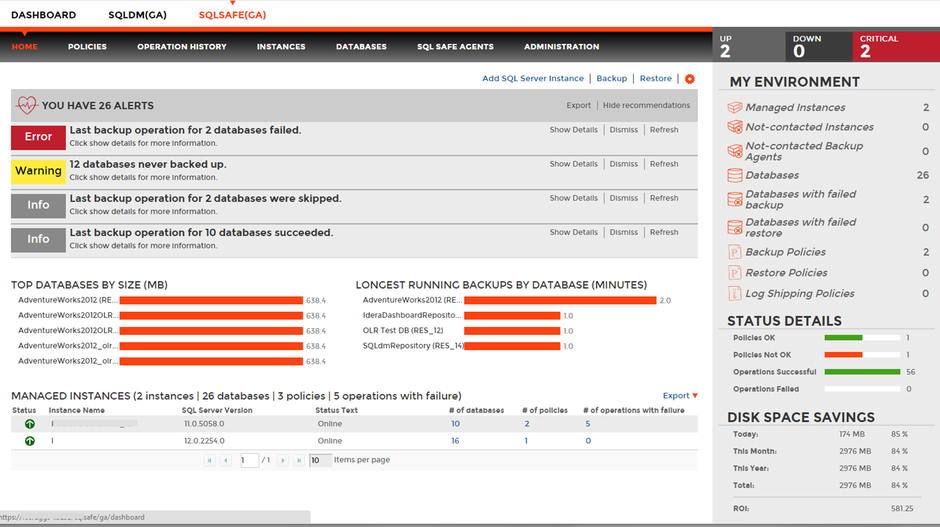Refresh the succeeded databases Info alert
This screenshot has width=940, height=527.
point(664,233)
